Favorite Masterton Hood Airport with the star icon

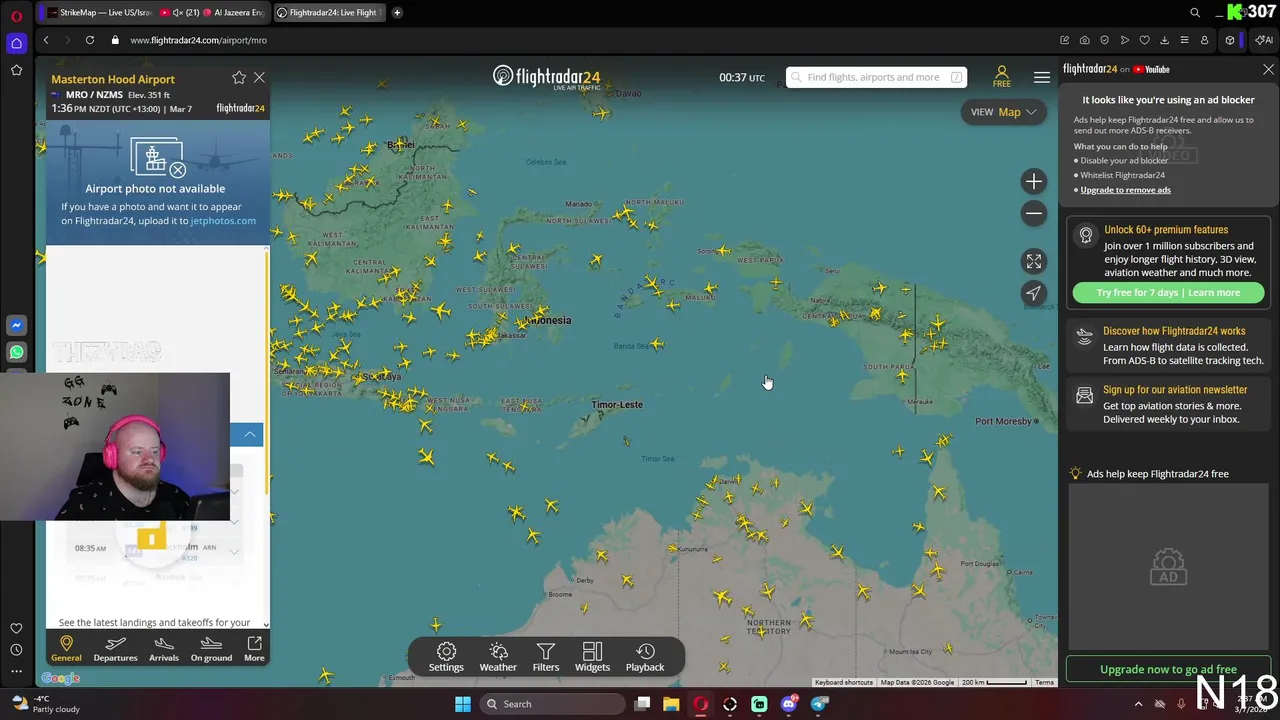(x=239, y=78)
